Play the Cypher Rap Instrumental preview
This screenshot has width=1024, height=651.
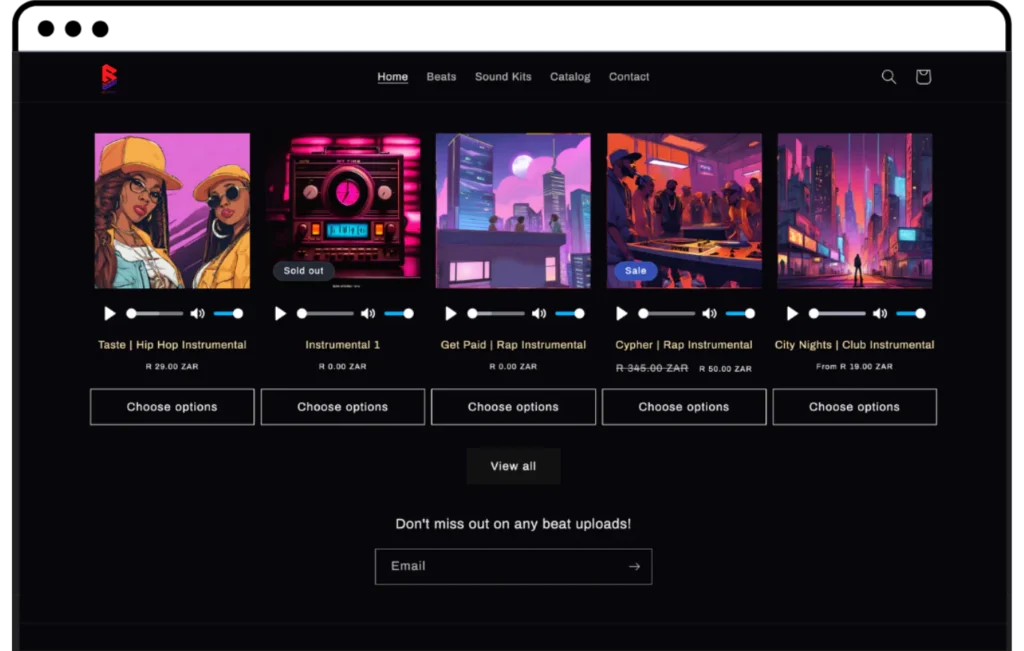(x=621, y=313)
